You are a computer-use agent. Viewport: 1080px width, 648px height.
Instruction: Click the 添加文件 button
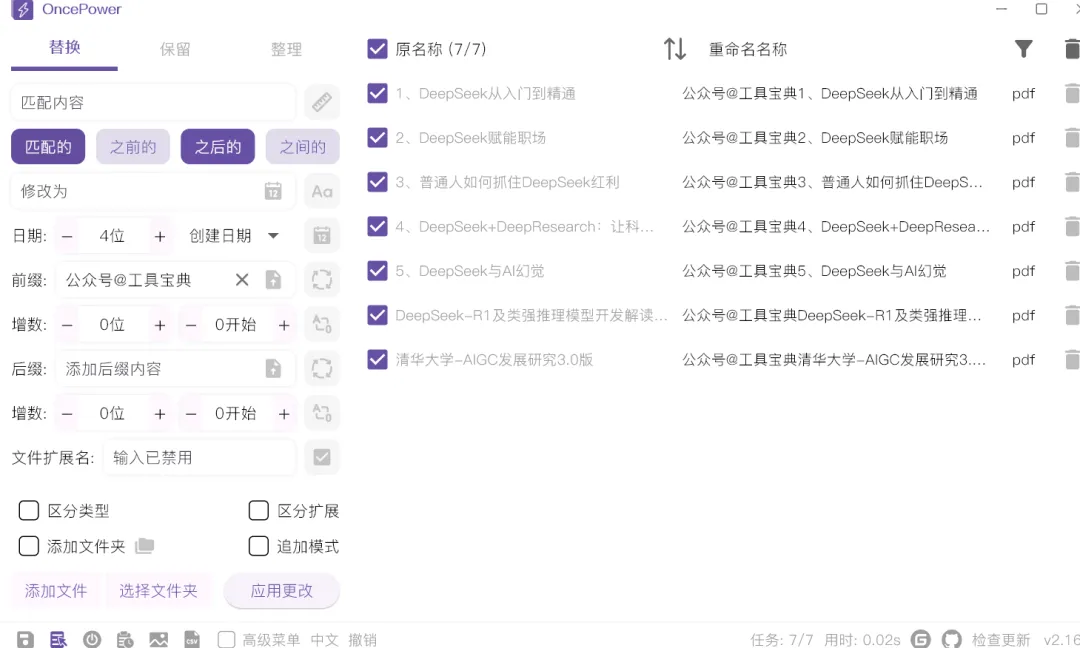(x=56, y=591)
